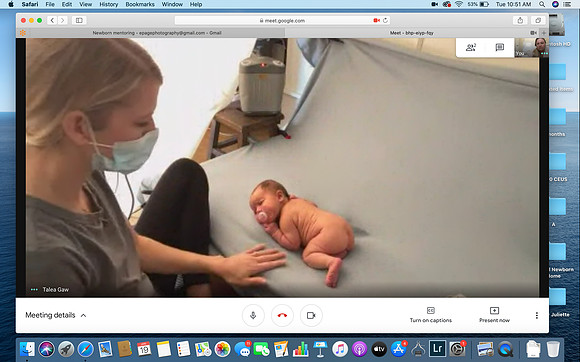This screenshot has width=580, height=362.
Task: Leave the call with red hang-up button
Action: point(282,315)
